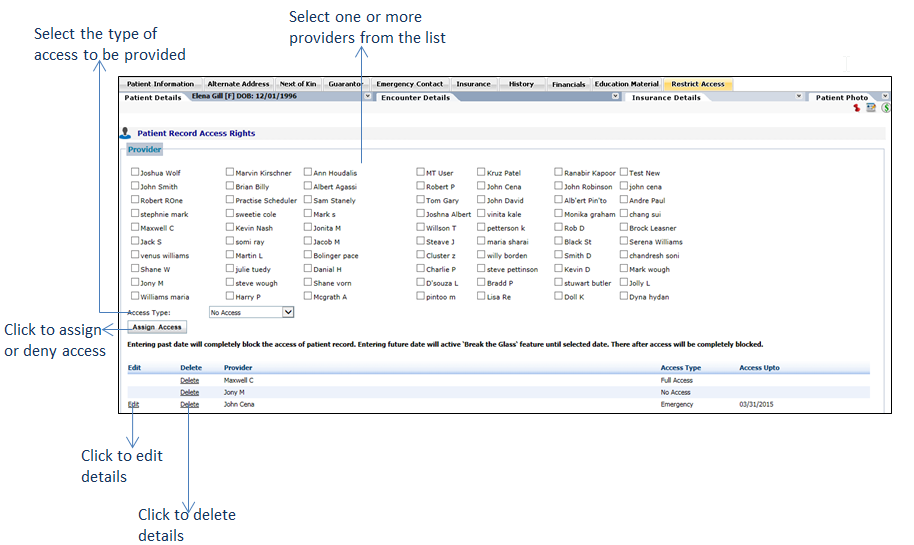Tick the Monika graham checkbox
This screenshot has height=545, width=914.
[x=558, y=213]
